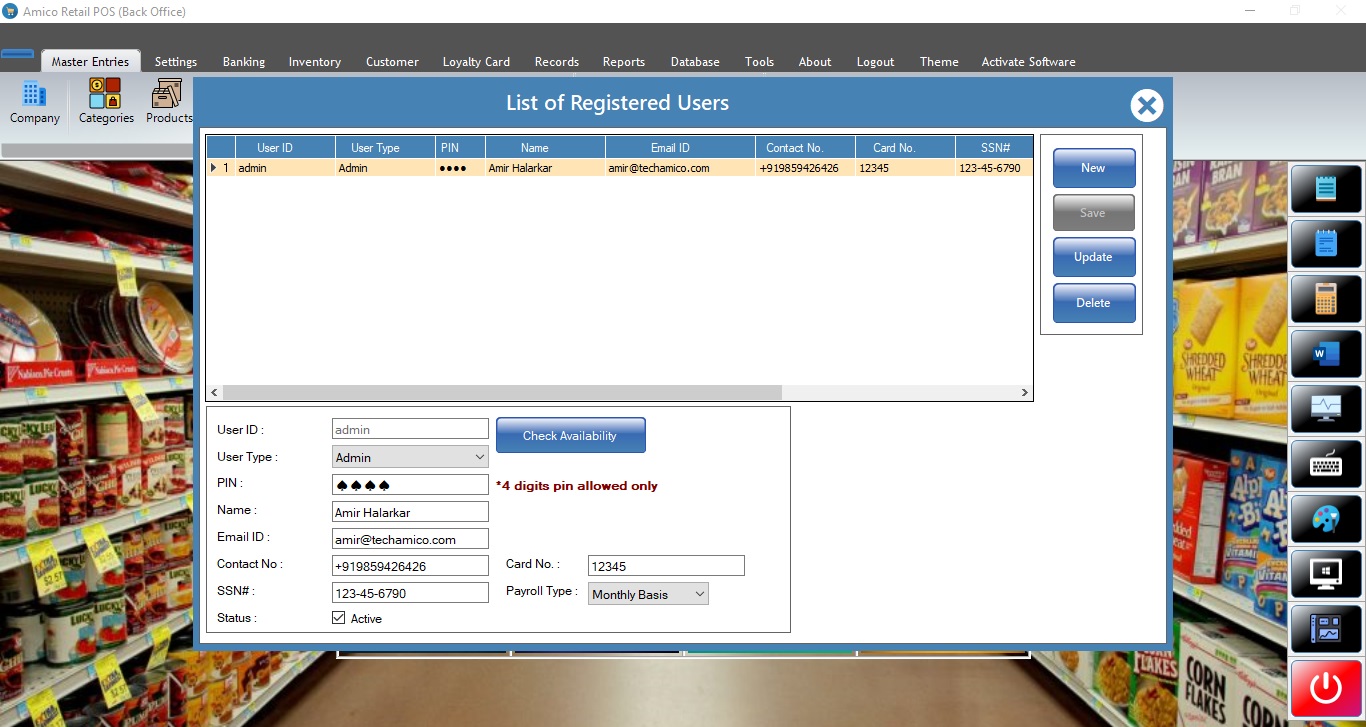Open the Company master entry
Screen dimensions: 1366x727
pos(35,103)
